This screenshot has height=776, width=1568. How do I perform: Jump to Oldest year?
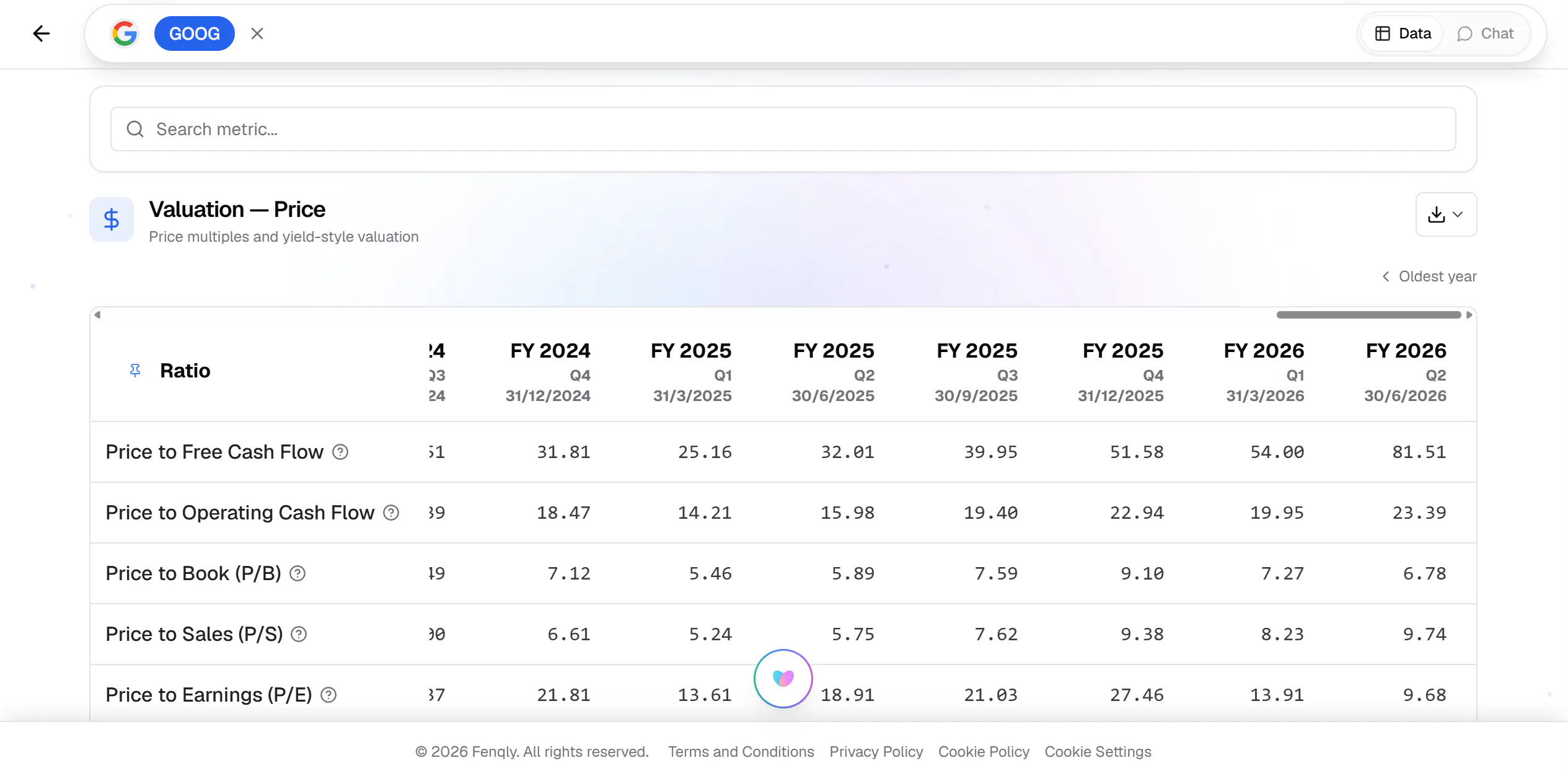pos(1429,276)
